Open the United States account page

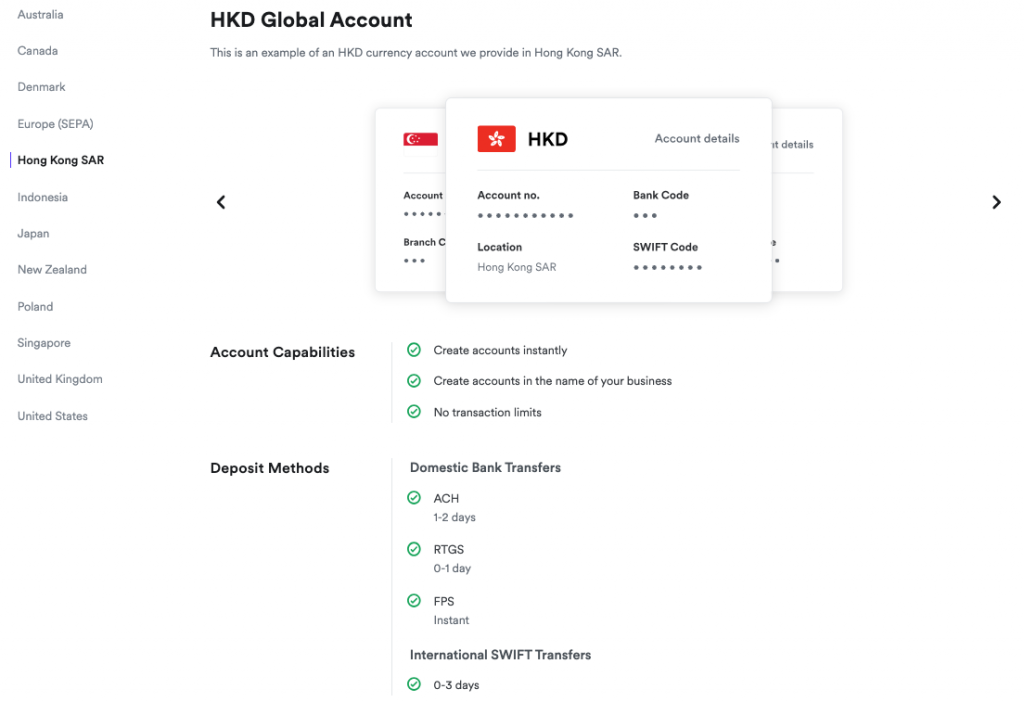(x=52, y=416)
